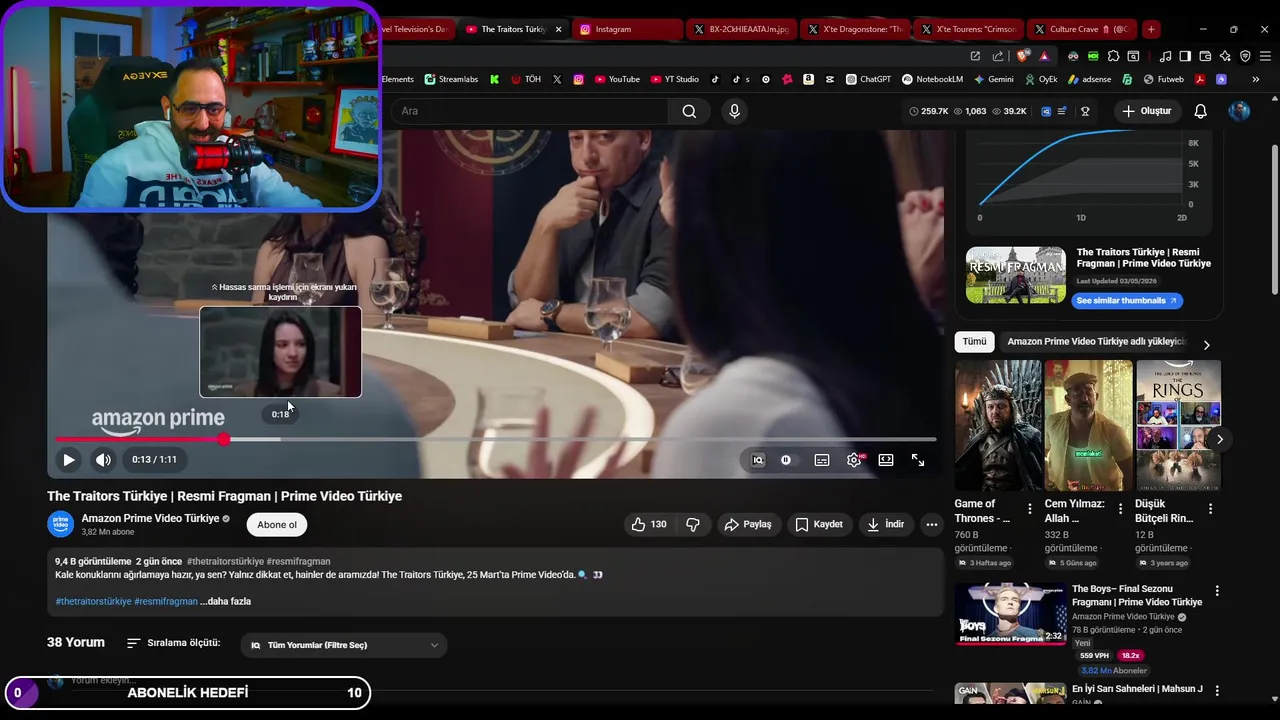
Task: Open Sıralama ölçütü sort menu
Action: tap(173, 643)
